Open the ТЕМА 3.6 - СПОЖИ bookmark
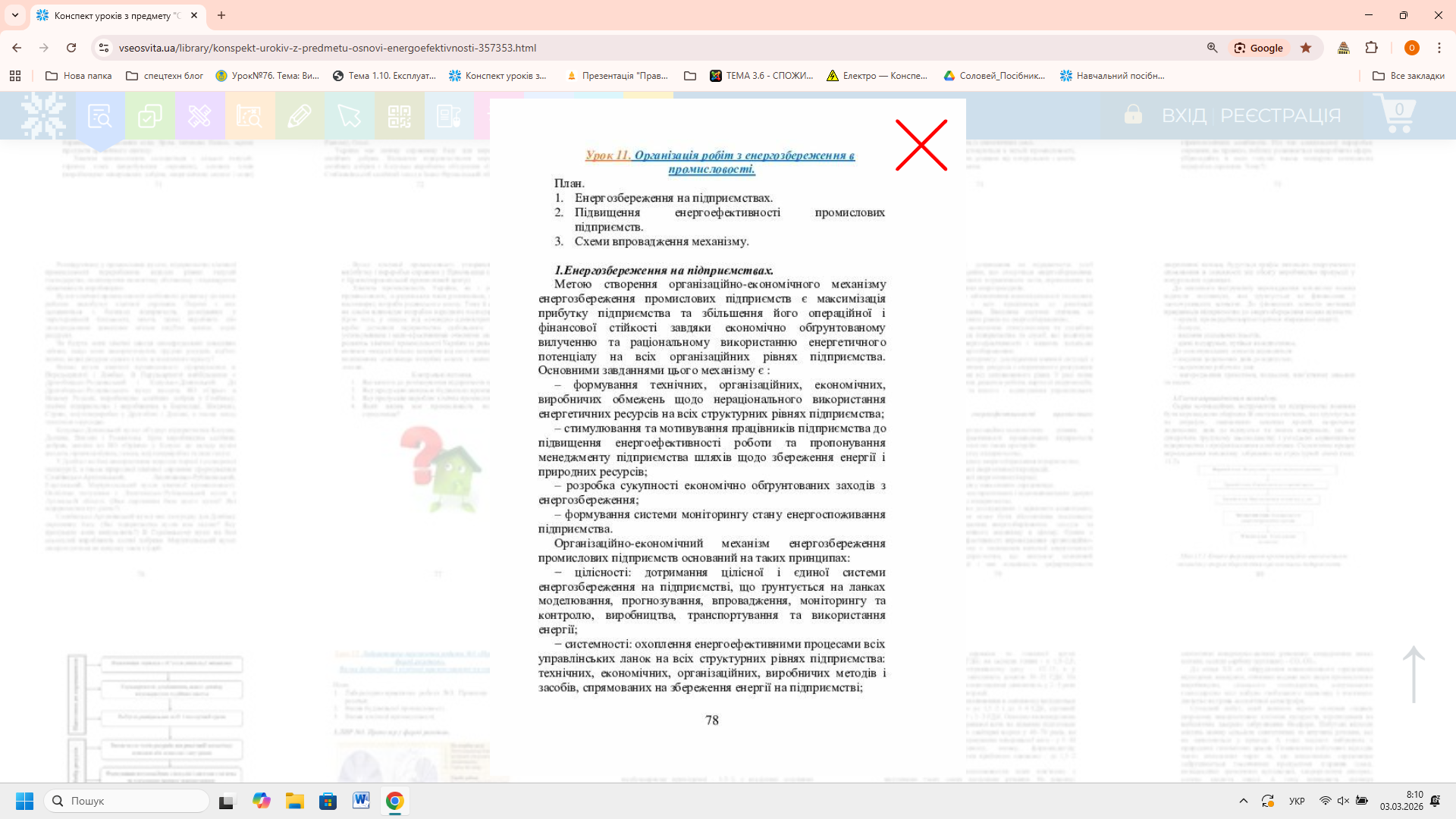The image size is (1456, 819). [x=761, y=76]
